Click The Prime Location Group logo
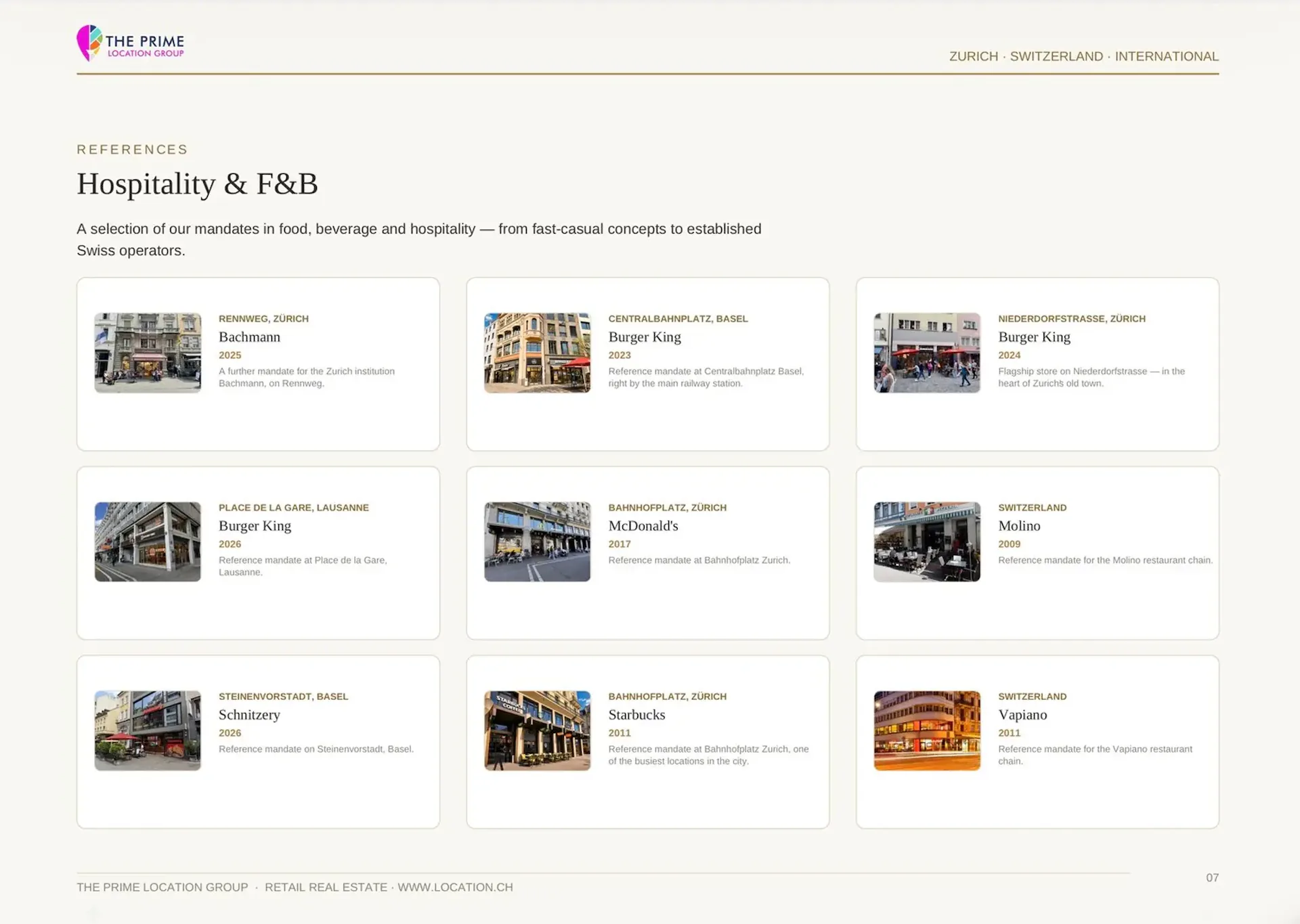The width and height of the screenshot is (1300, 924). (x=130, y=43)
